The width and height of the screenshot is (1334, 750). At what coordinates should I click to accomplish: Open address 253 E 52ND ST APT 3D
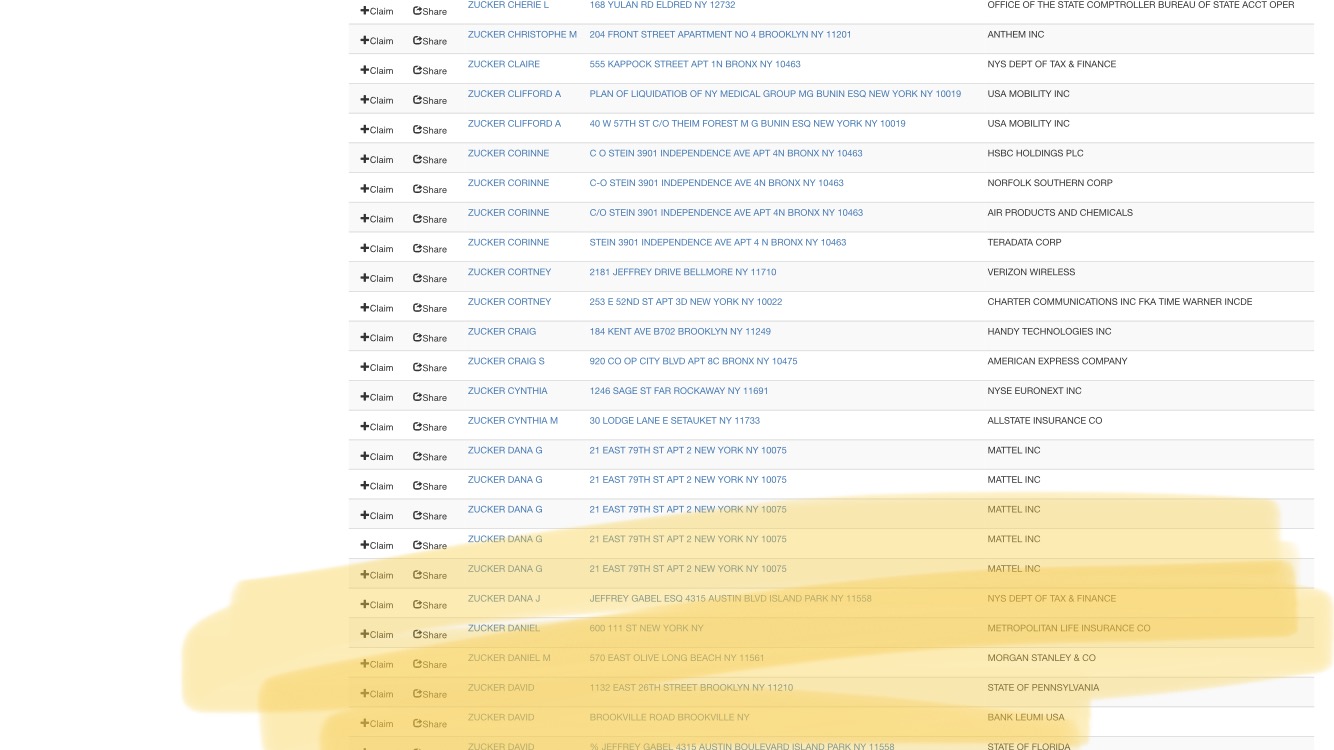[686, 302]
